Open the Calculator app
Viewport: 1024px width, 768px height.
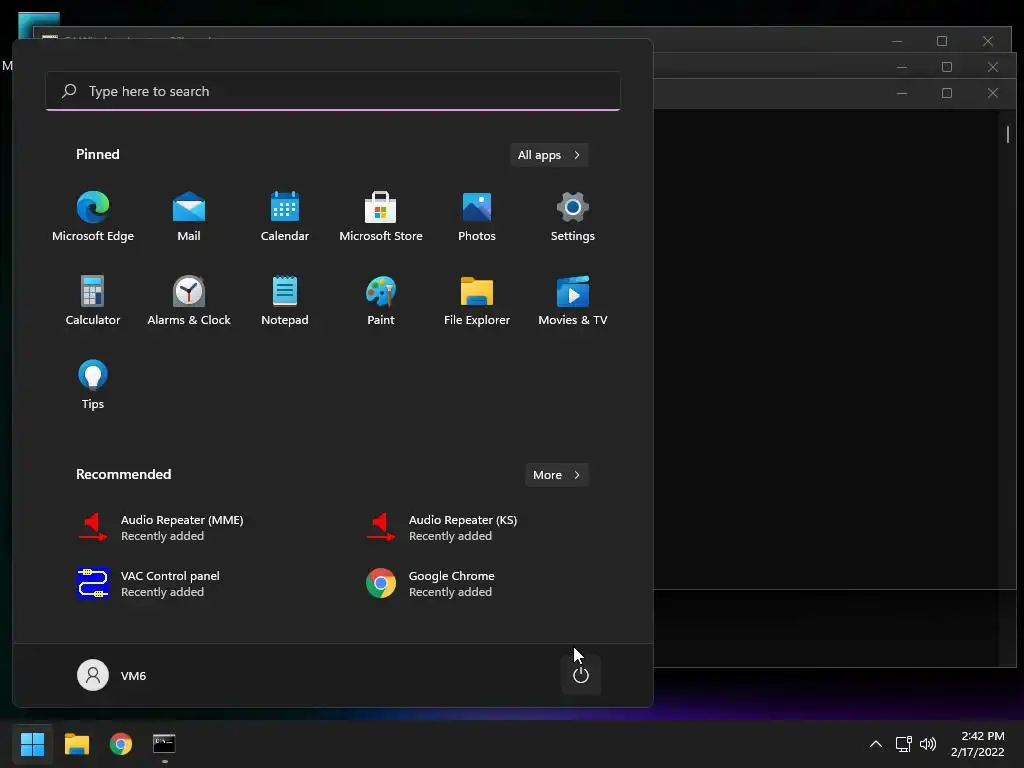coord(93,300)
